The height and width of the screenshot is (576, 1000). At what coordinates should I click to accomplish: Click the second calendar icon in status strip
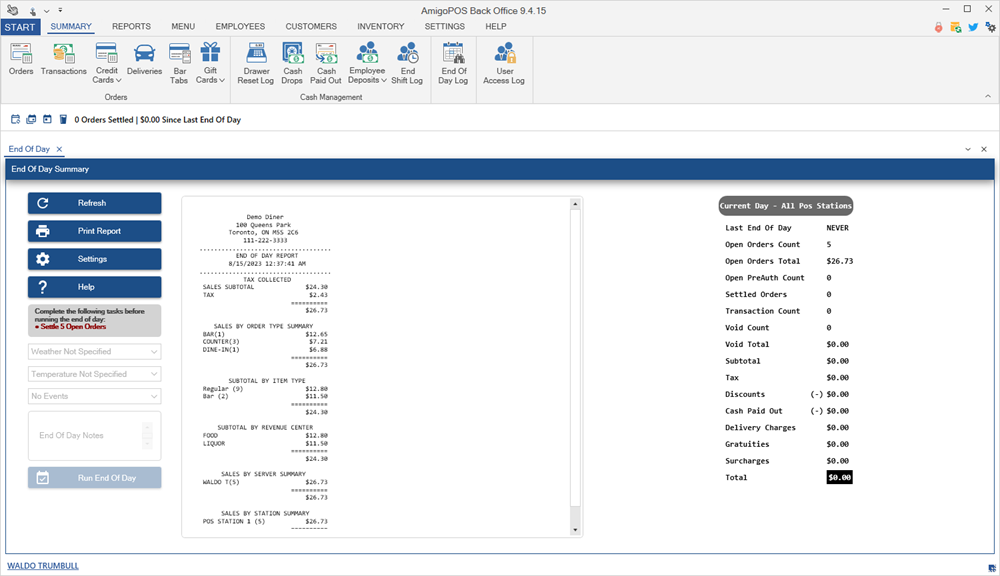pyautogui.click(x=31, y=119)
